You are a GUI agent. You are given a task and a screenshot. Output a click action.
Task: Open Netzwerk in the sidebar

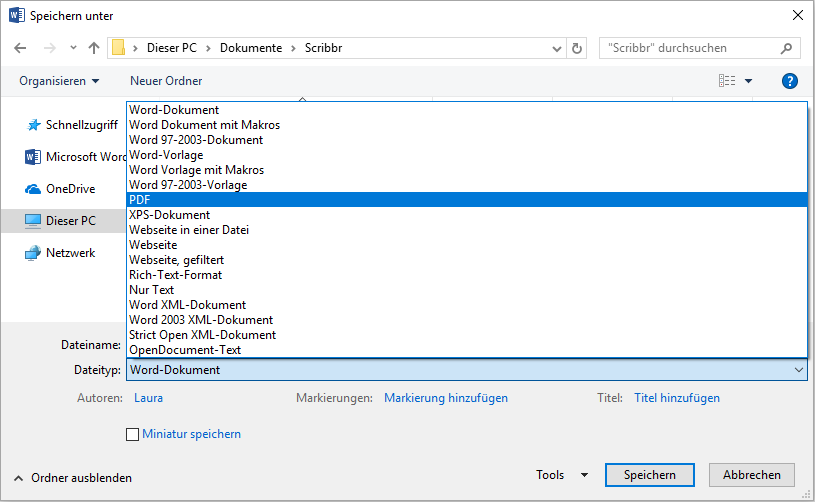(x=60, y=253)
